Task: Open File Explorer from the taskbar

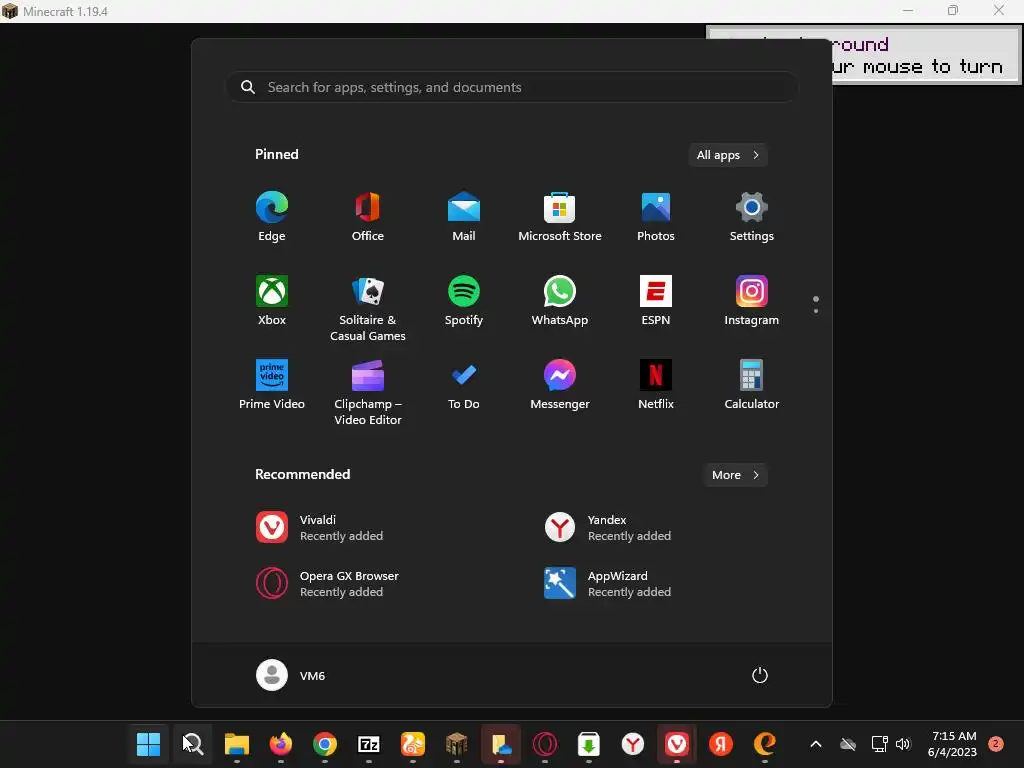Action: click(x=236, y=744)
